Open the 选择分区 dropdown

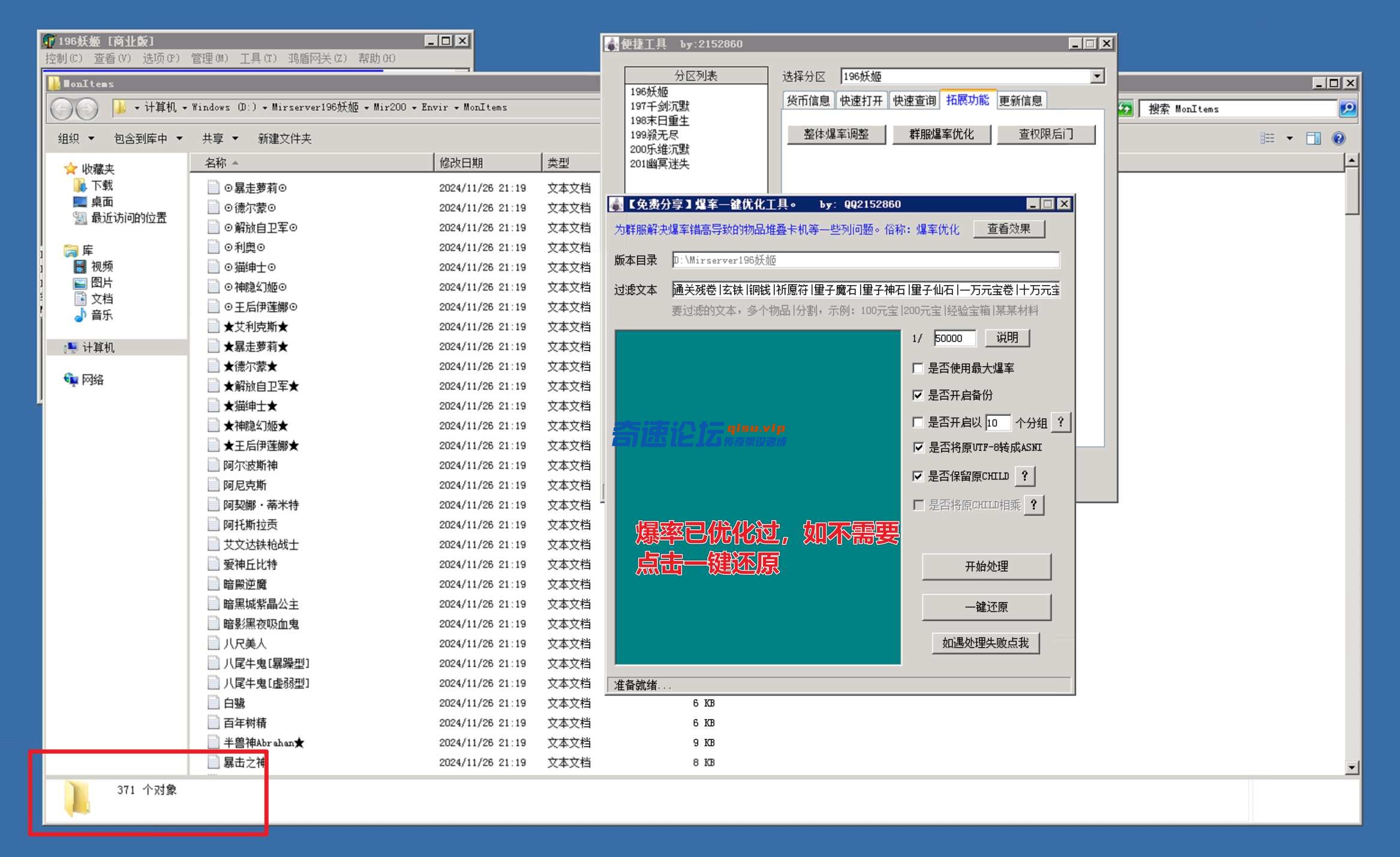click(x=1097, y=76)
